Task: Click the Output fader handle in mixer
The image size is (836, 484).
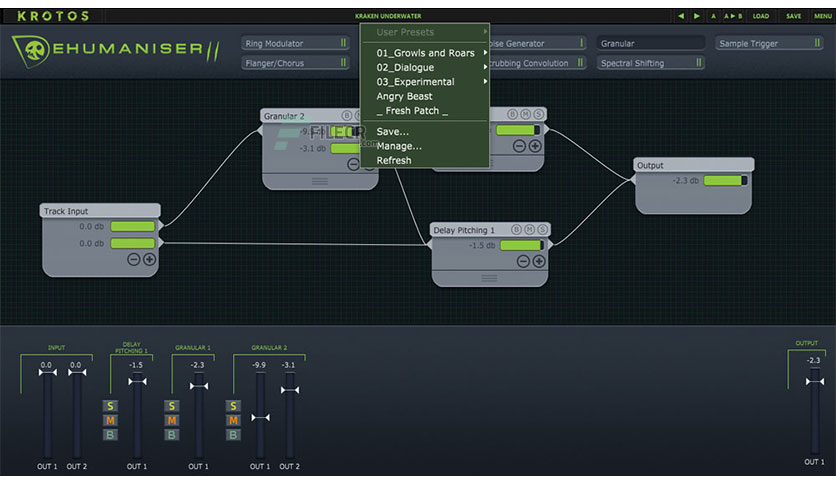Action: tap(815, 382)
